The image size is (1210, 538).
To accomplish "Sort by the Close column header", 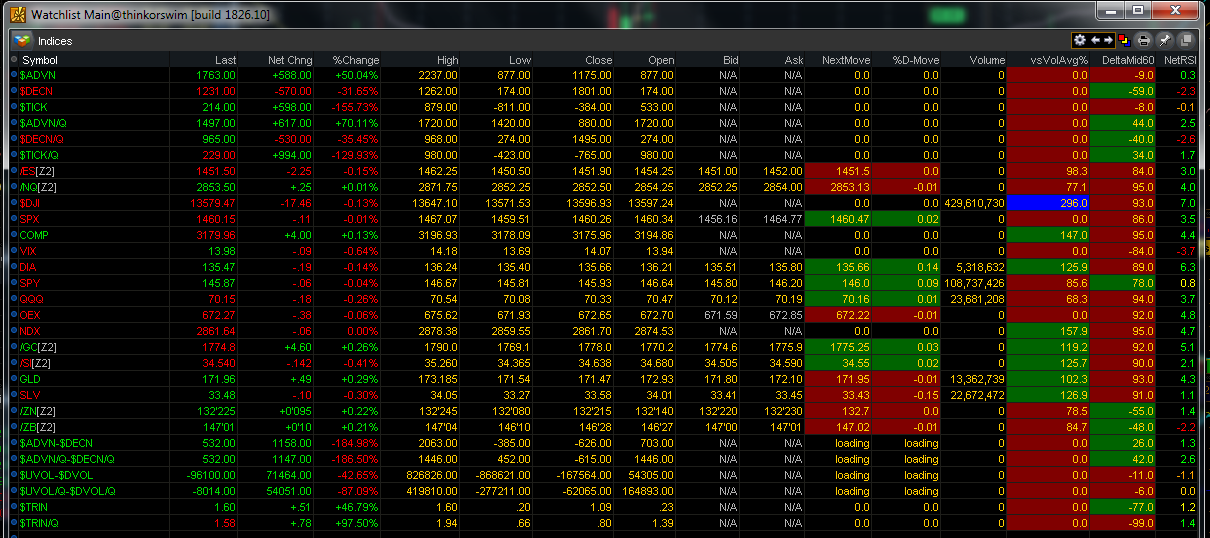I will click(x=598, y=60).
